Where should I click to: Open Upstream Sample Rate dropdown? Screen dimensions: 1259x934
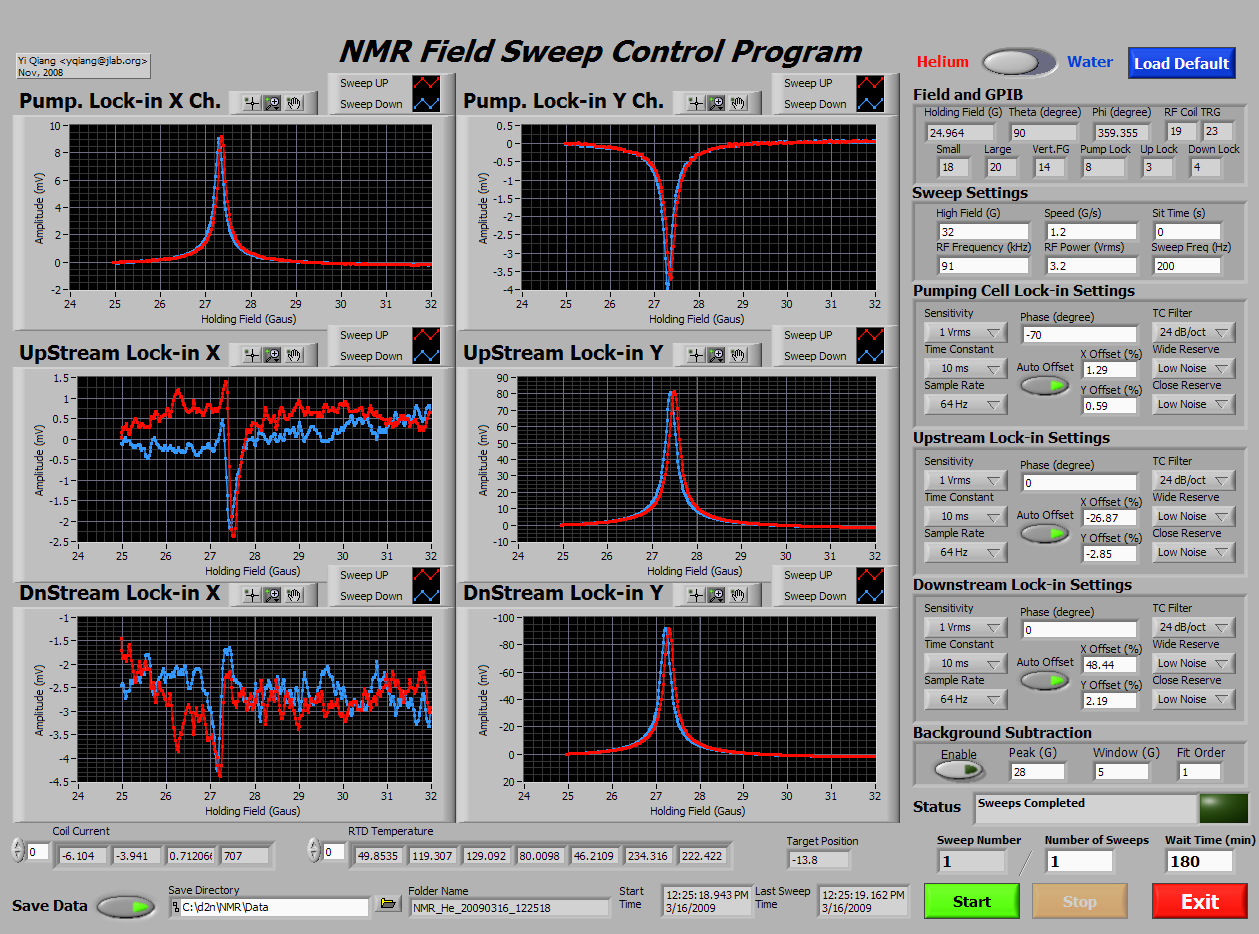point(965,552)
